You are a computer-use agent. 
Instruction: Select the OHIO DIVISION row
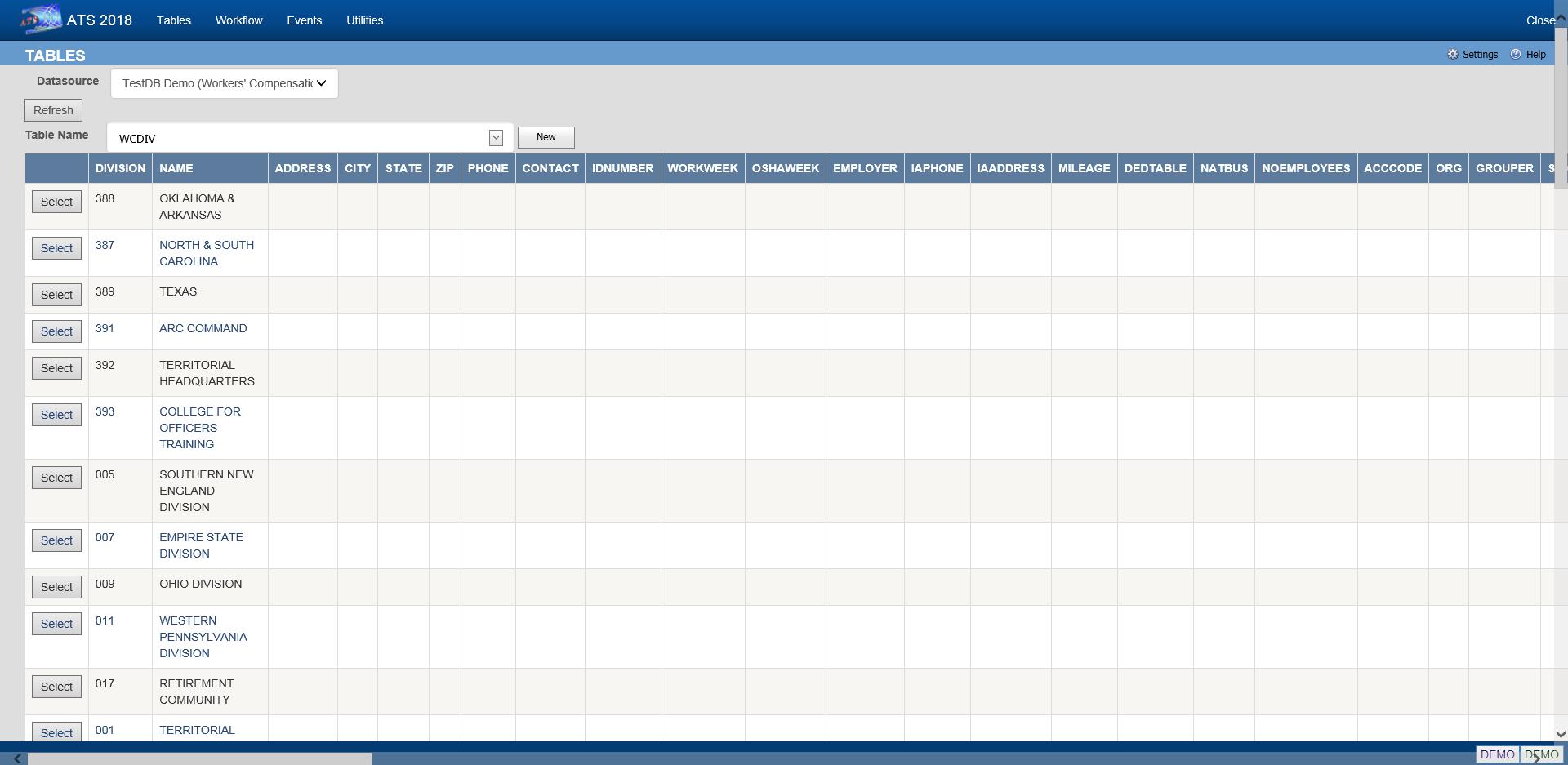(56, 587)
